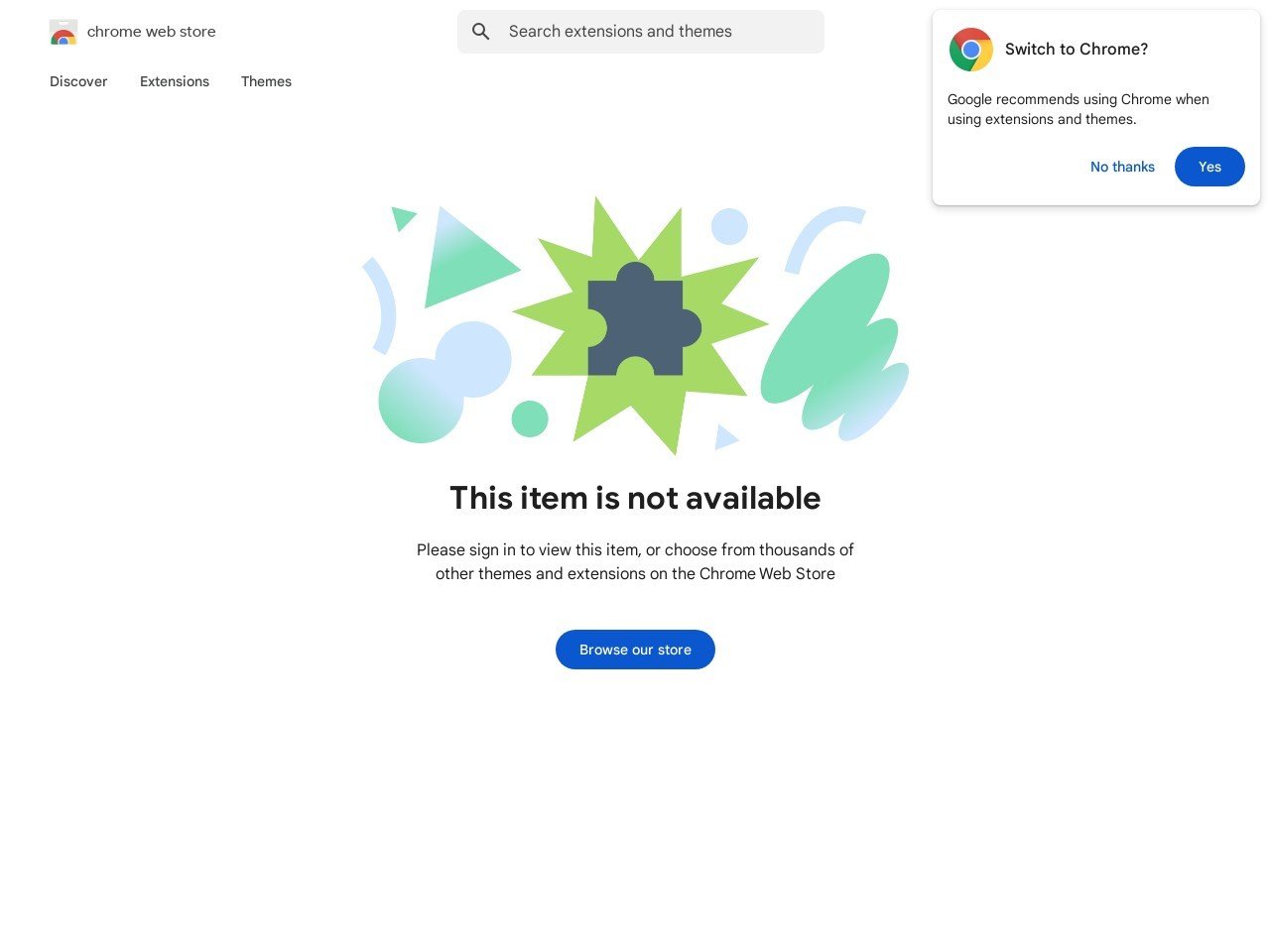Click the small green dot below the starburst

click(x=530, y=418)
